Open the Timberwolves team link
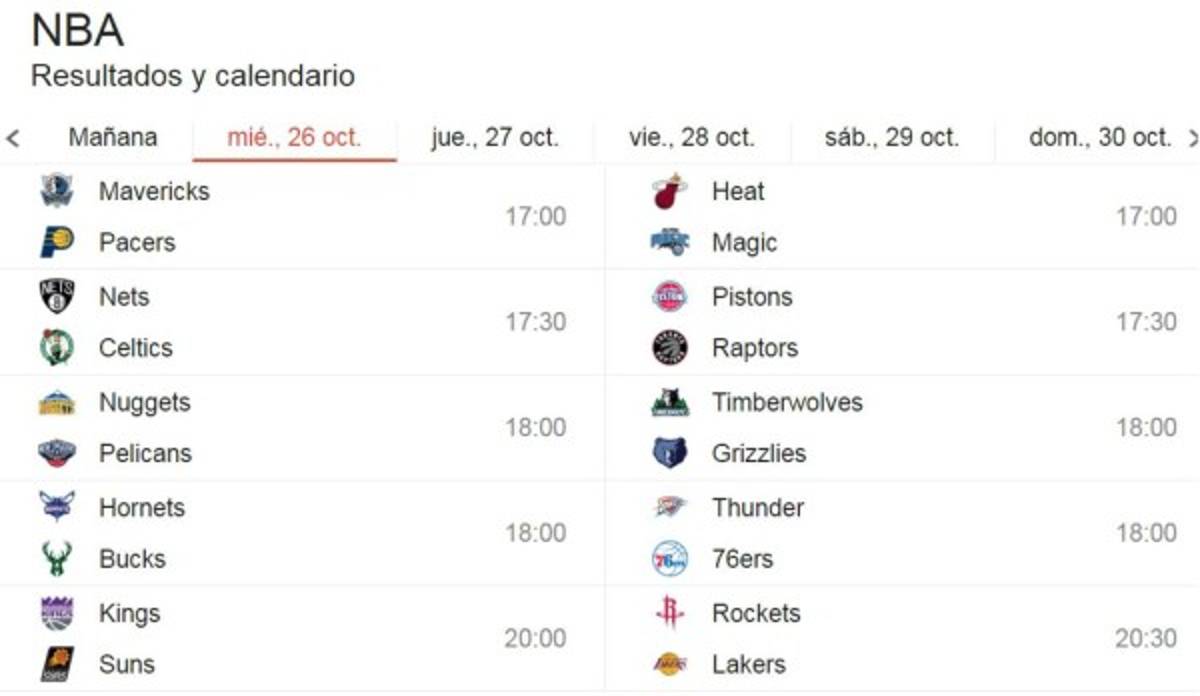Viewport: 1200px width, 696px height. coord(786,402)
